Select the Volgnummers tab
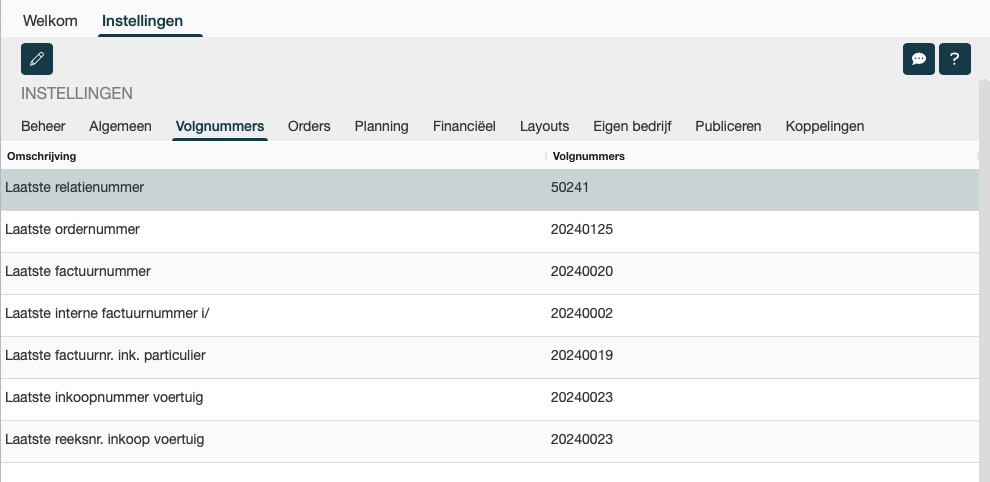This screenshot has width=990, height=482. coord(220,126)
